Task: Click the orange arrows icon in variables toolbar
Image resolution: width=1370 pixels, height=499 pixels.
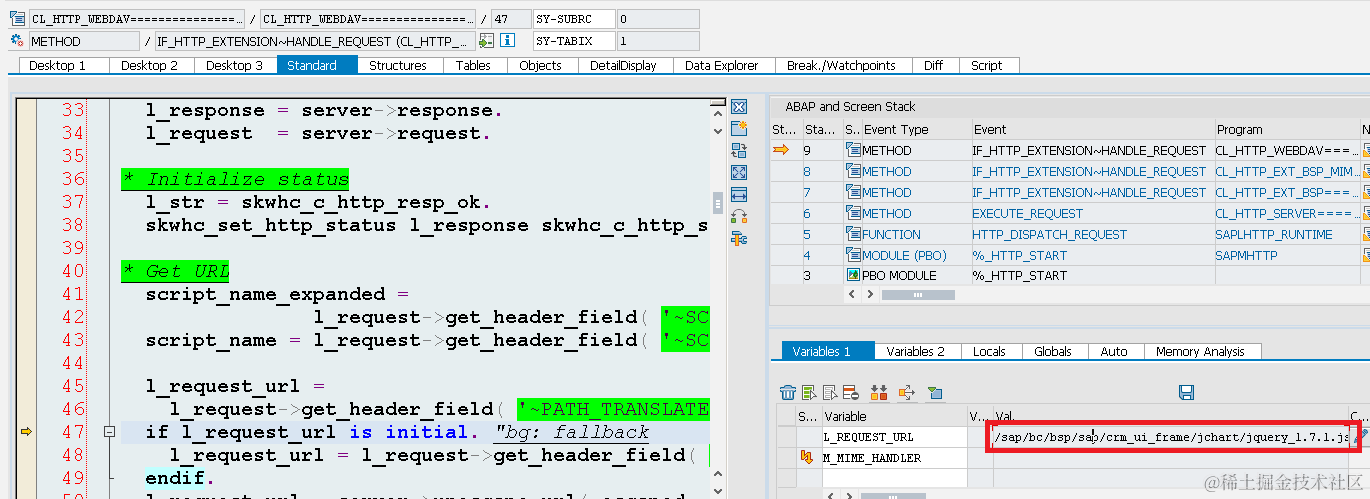Action: pos(880,392)
